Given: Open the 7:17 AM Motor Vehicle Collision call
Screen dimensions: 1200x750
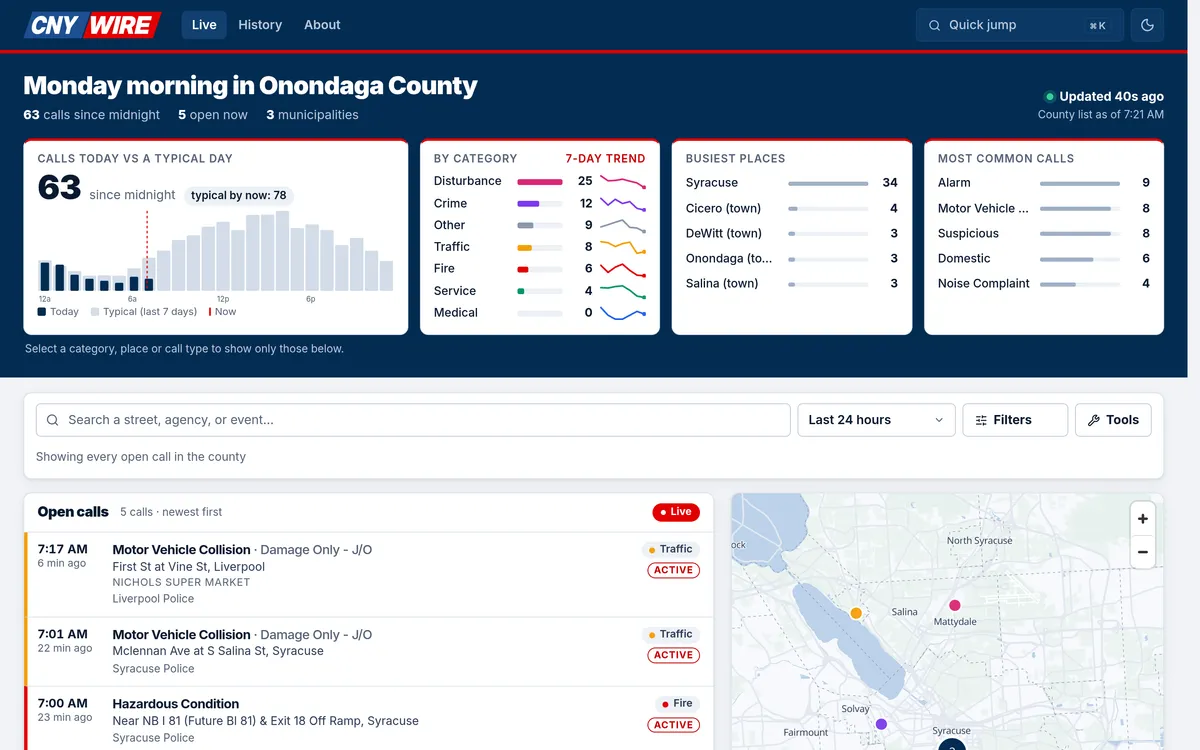Looking at the screenshot, I should click(x=369, y=574).
